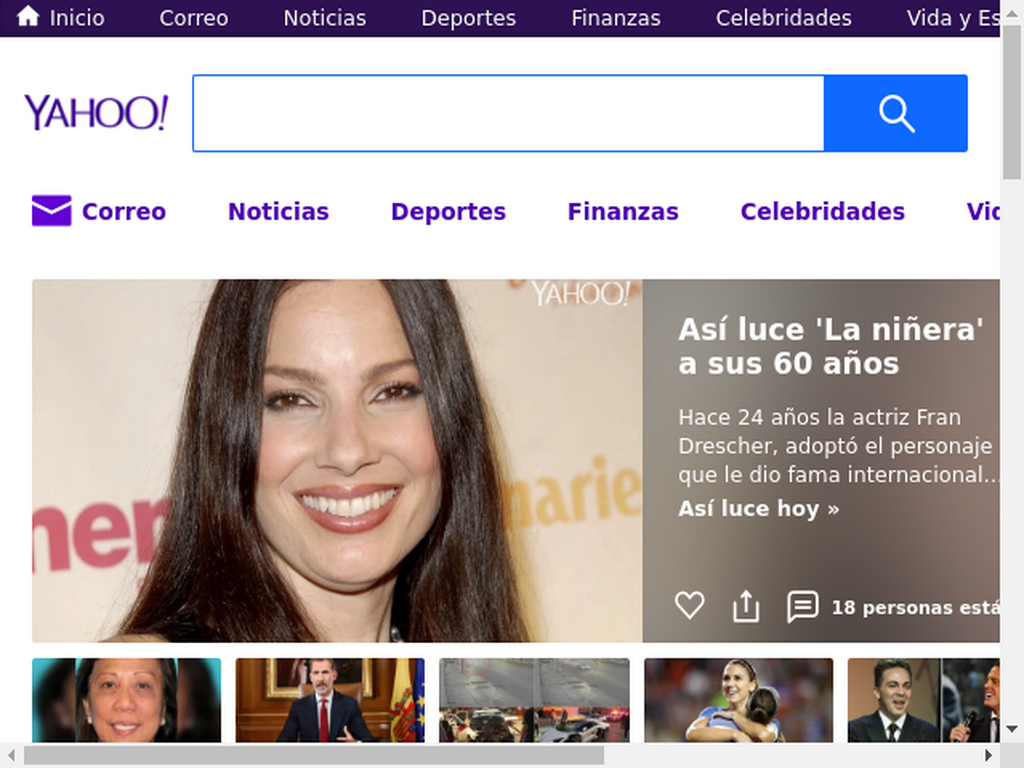The image size is (1024, 768).
Task: Click the horizontal scrollbar right arrow
Action: coord(988,756)
